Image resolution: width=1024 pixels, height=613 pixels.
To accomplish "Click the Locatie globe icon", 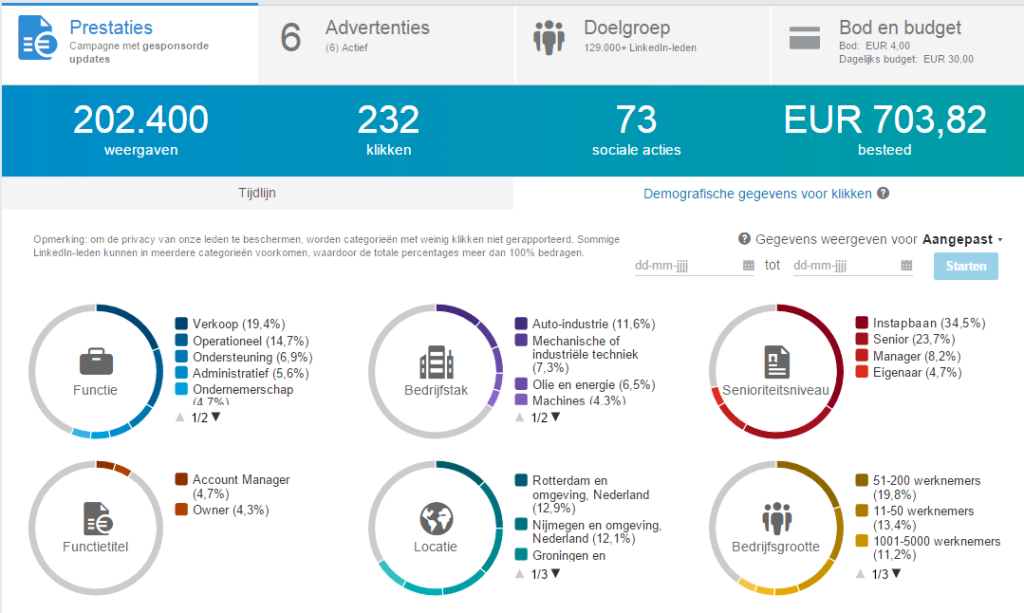I will 436,518.
